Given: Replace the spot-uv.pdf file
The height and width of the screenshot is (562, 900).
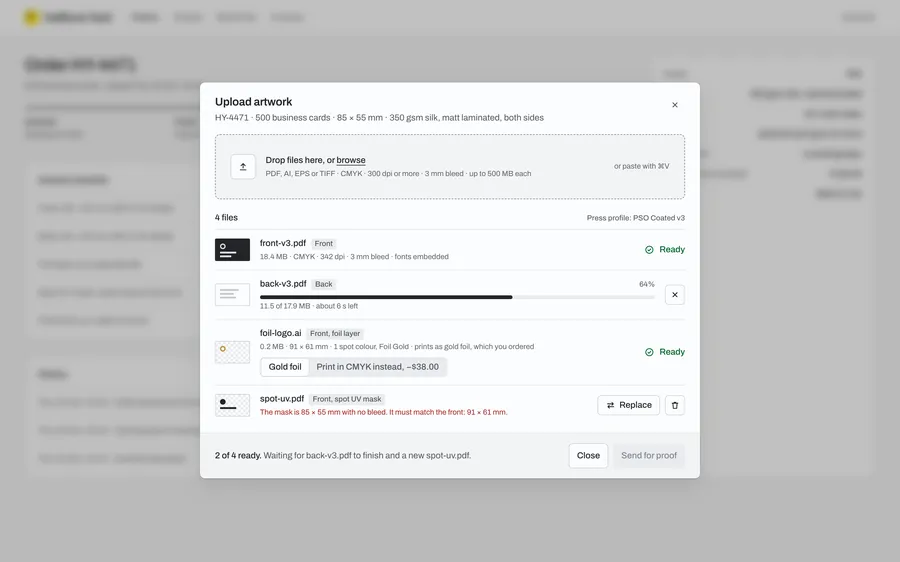Looking at the screenshot, I should pos(629,405).
